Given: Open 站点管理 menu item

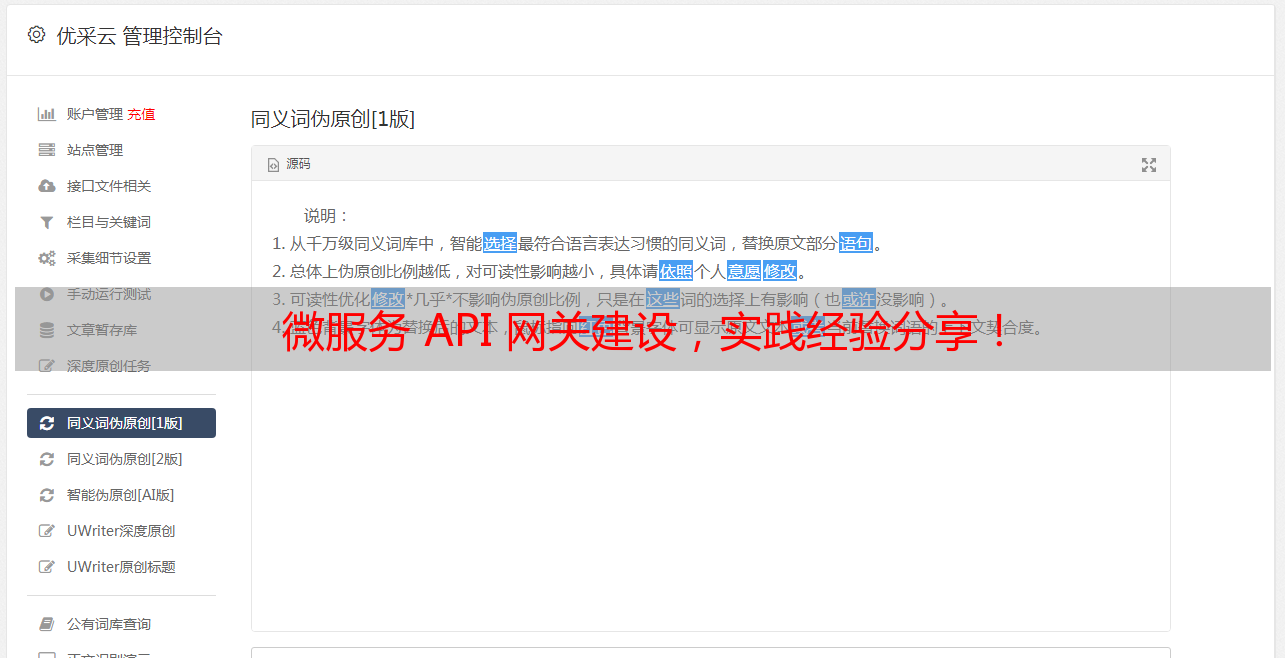Looking at the screenshot, I should click(95, 150).
